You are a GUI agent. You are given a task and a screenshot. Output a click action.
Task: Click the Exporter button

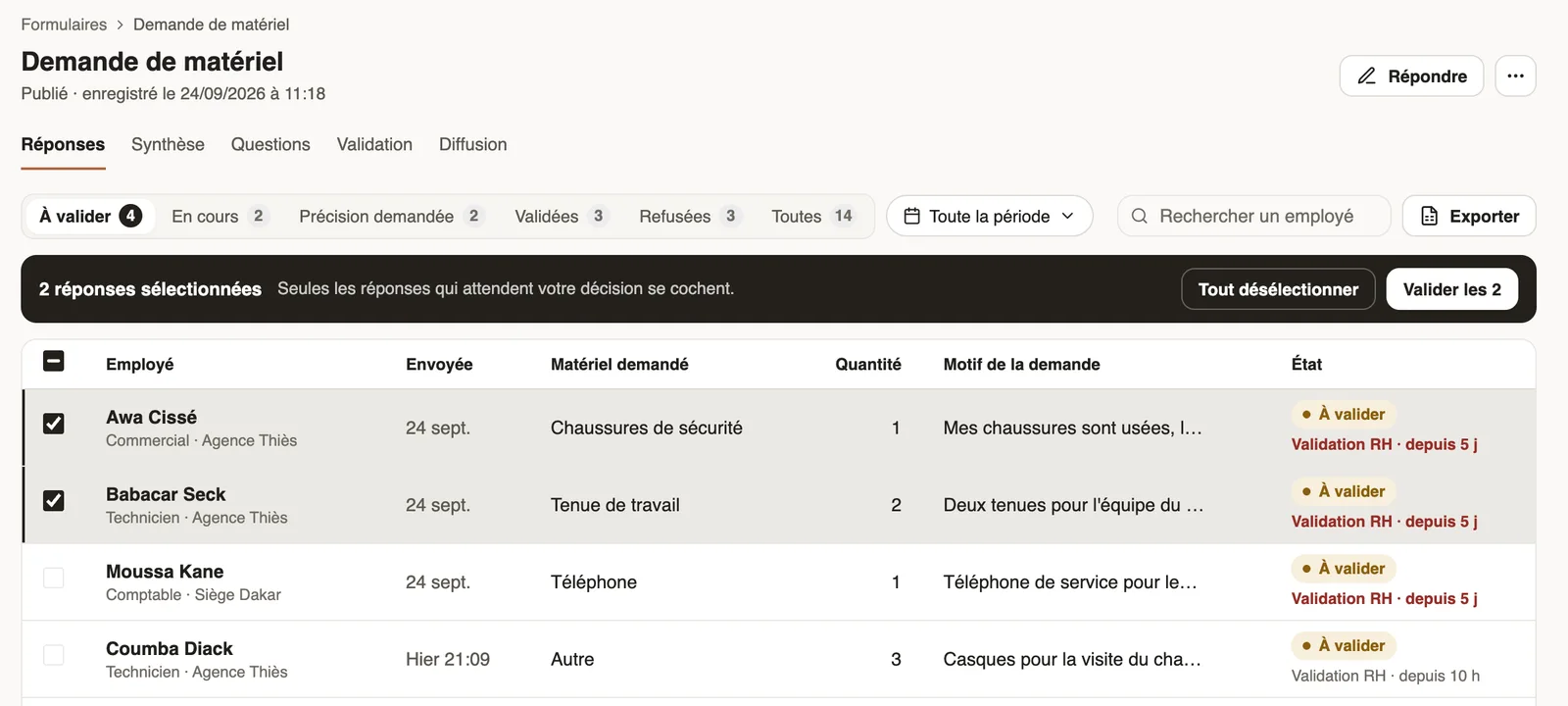click(1469, 216)
